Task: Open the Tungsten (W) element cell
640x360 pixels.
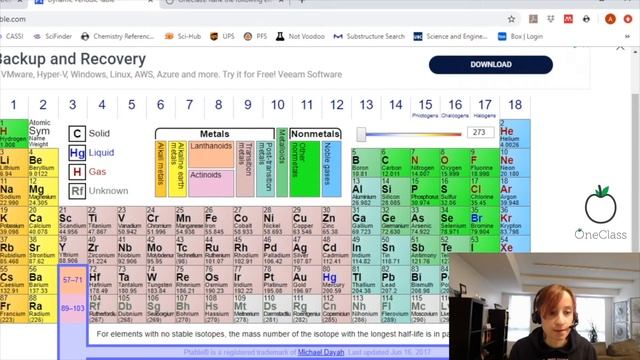Action: click(x=160, y=280)
